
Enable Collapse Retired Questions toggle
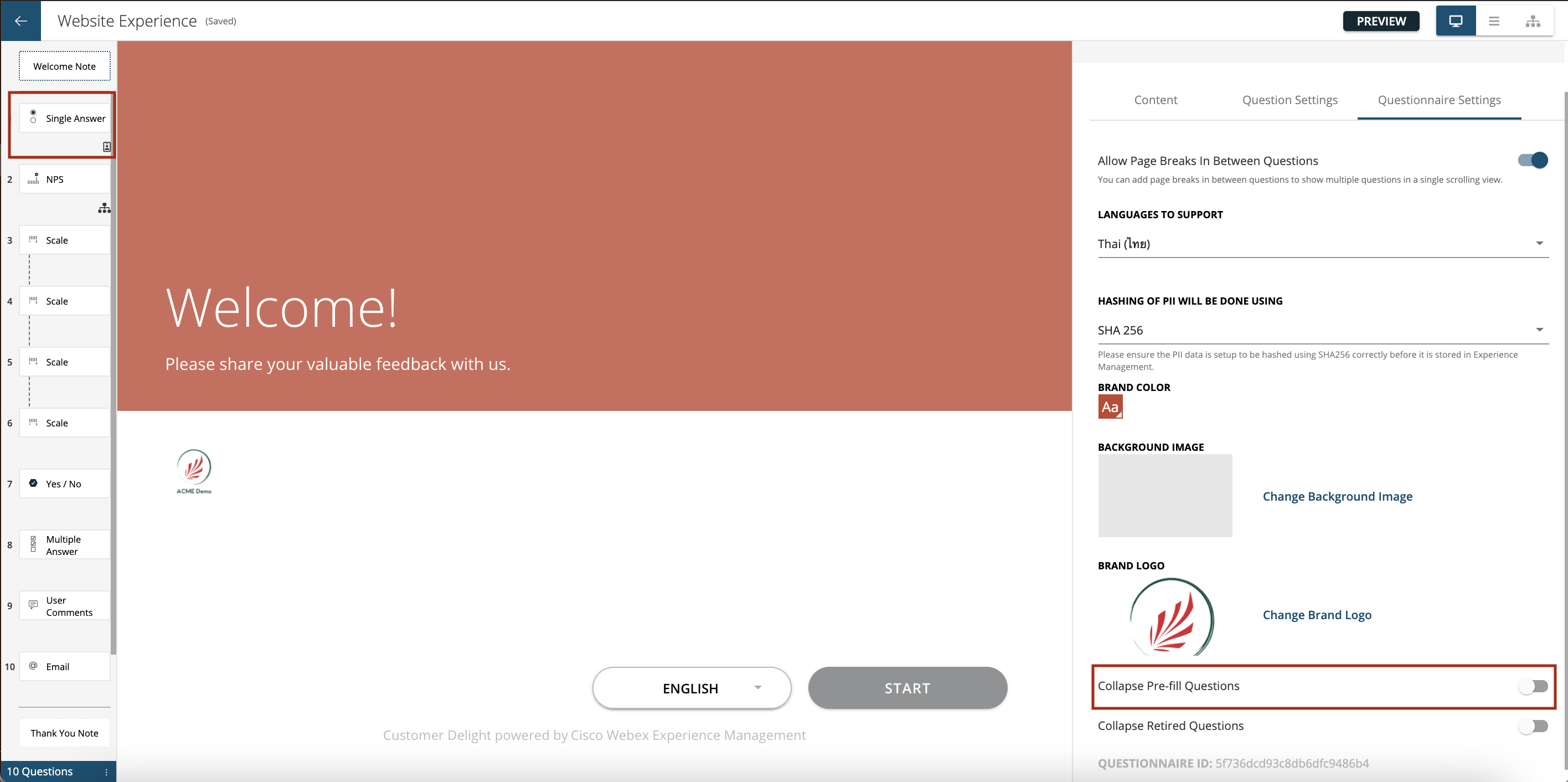tap(1532, 726)
